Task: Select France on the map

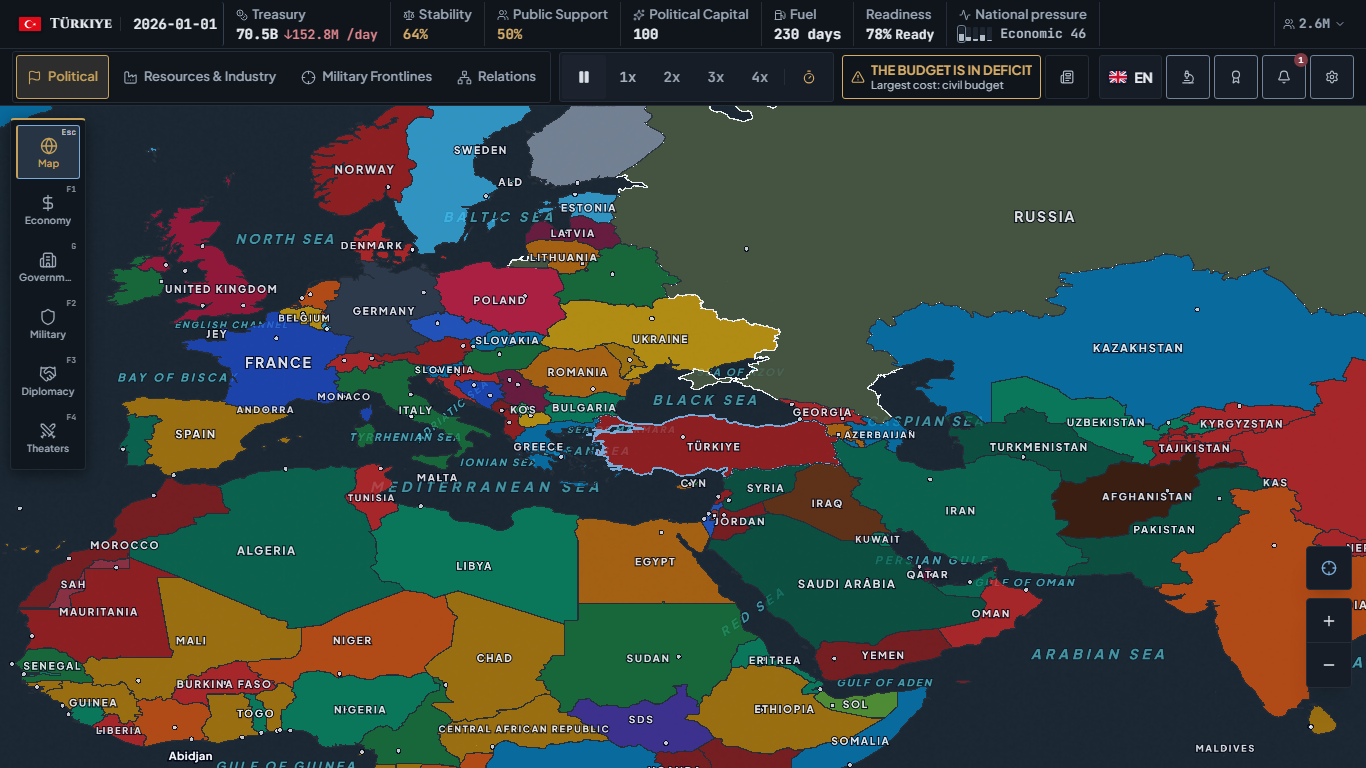Action: [278, 363]
